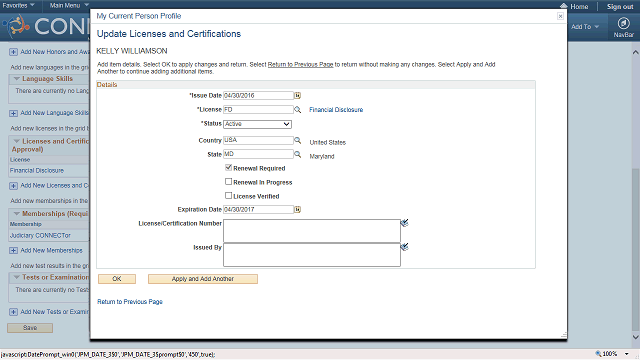
Task: Click the CONNECT logo in header
Action: (46, 27)
